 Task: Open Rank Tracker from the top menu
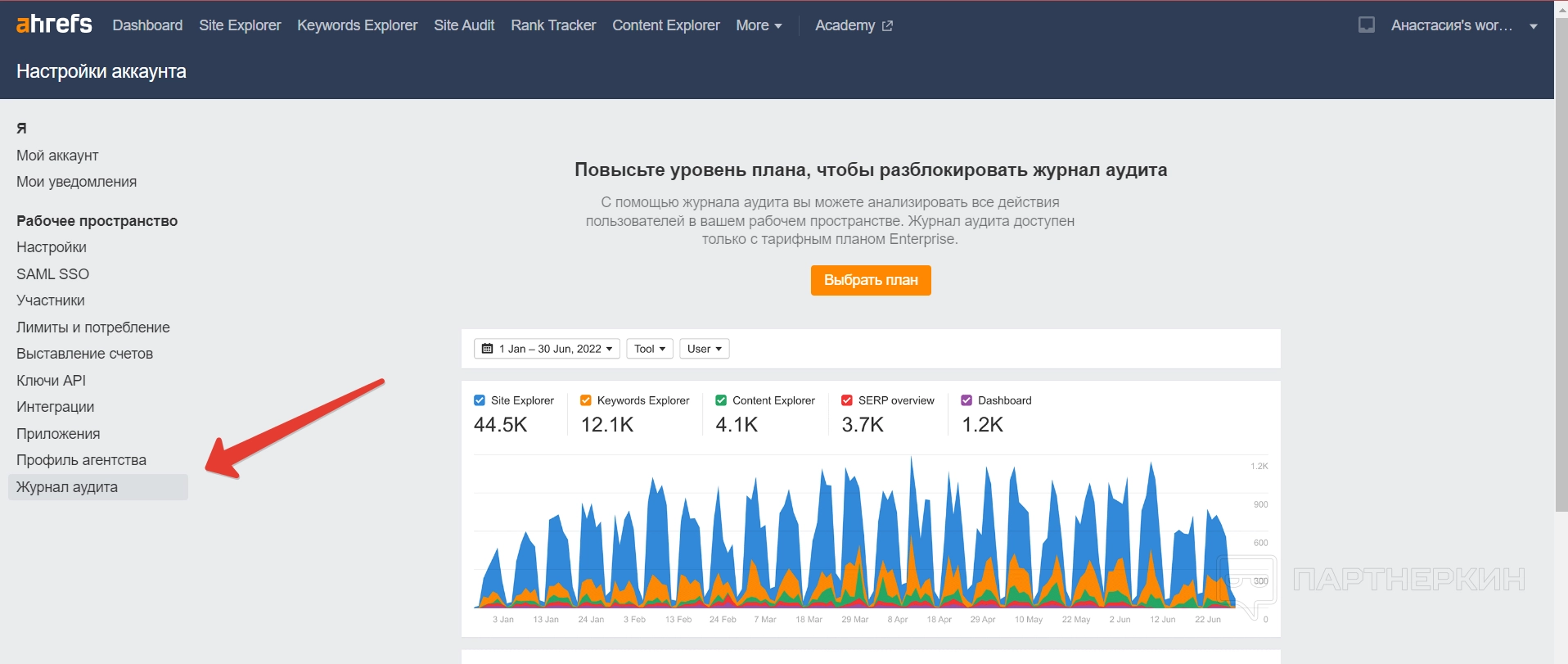coord(553,25)
